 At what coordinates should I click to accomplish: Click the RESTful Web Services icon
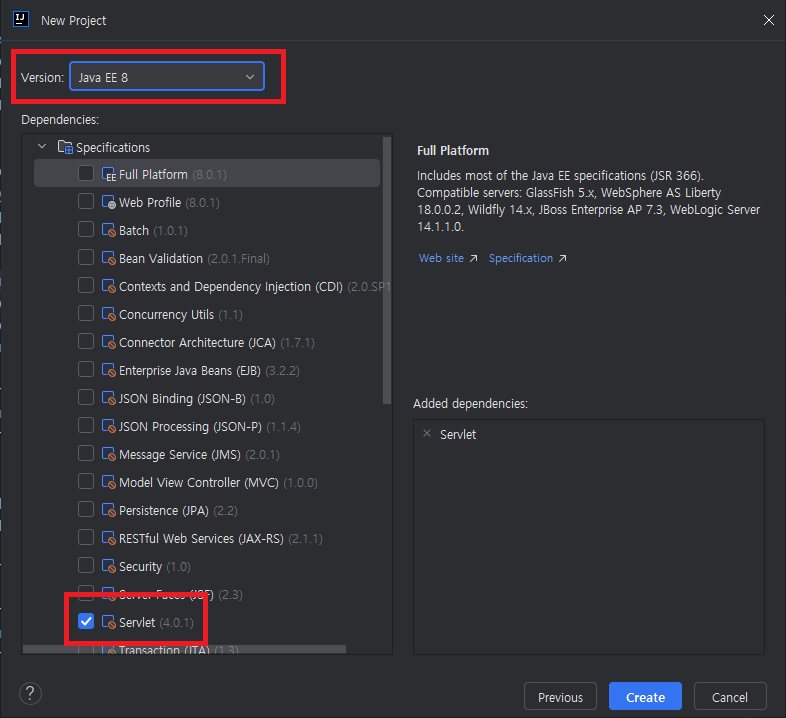109,538
